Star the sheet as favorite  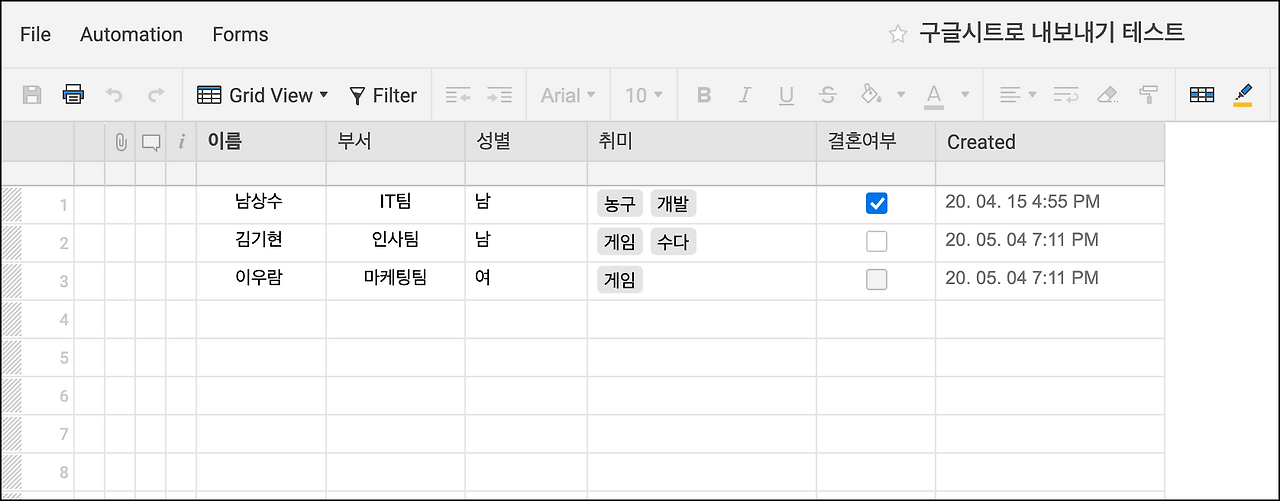click(x=898, y=34)
